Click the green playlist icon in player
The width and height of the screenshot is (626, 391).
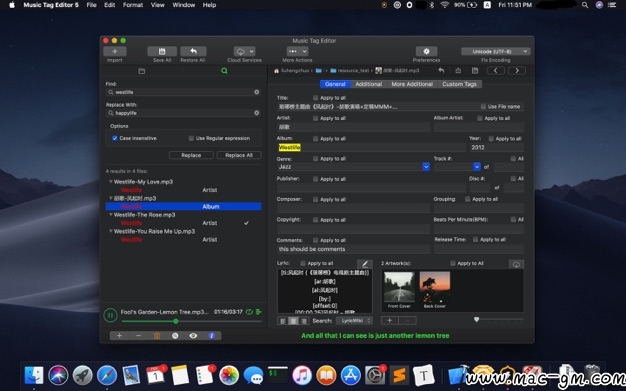click(258, 312)
